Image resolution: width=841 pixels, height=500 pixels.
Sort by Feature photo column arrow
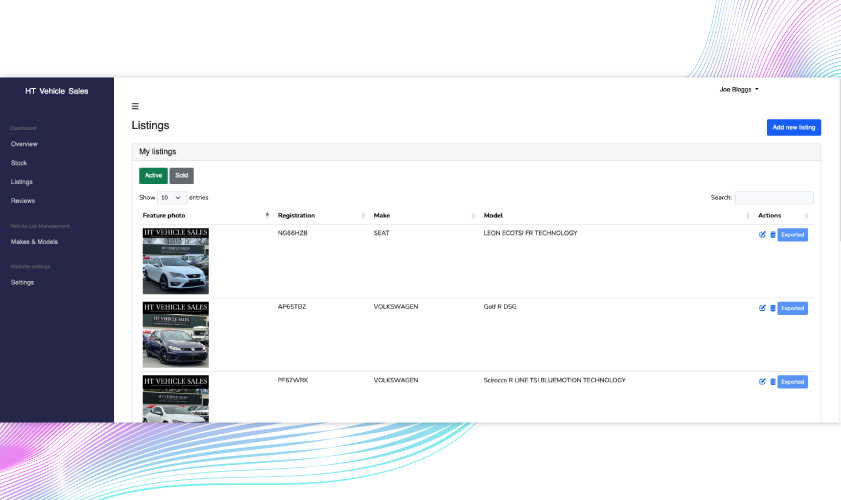pyautogui.click(x=267, y=215)
